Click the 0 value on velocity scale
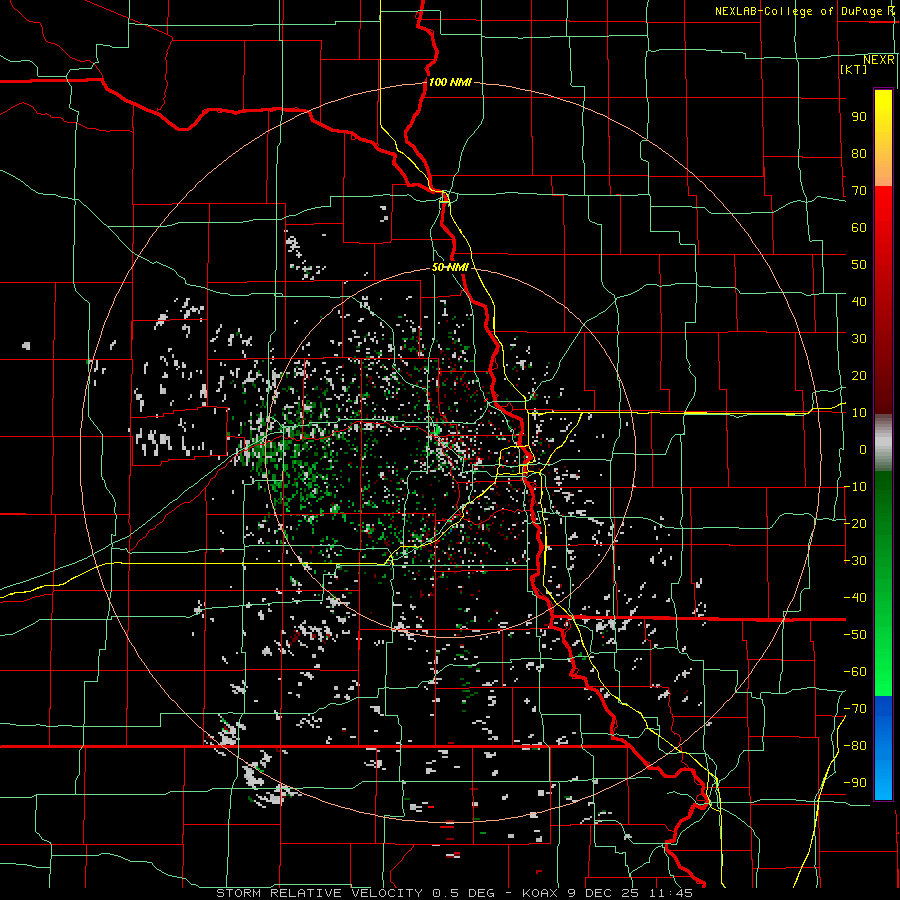 click(x=863, y=450)
